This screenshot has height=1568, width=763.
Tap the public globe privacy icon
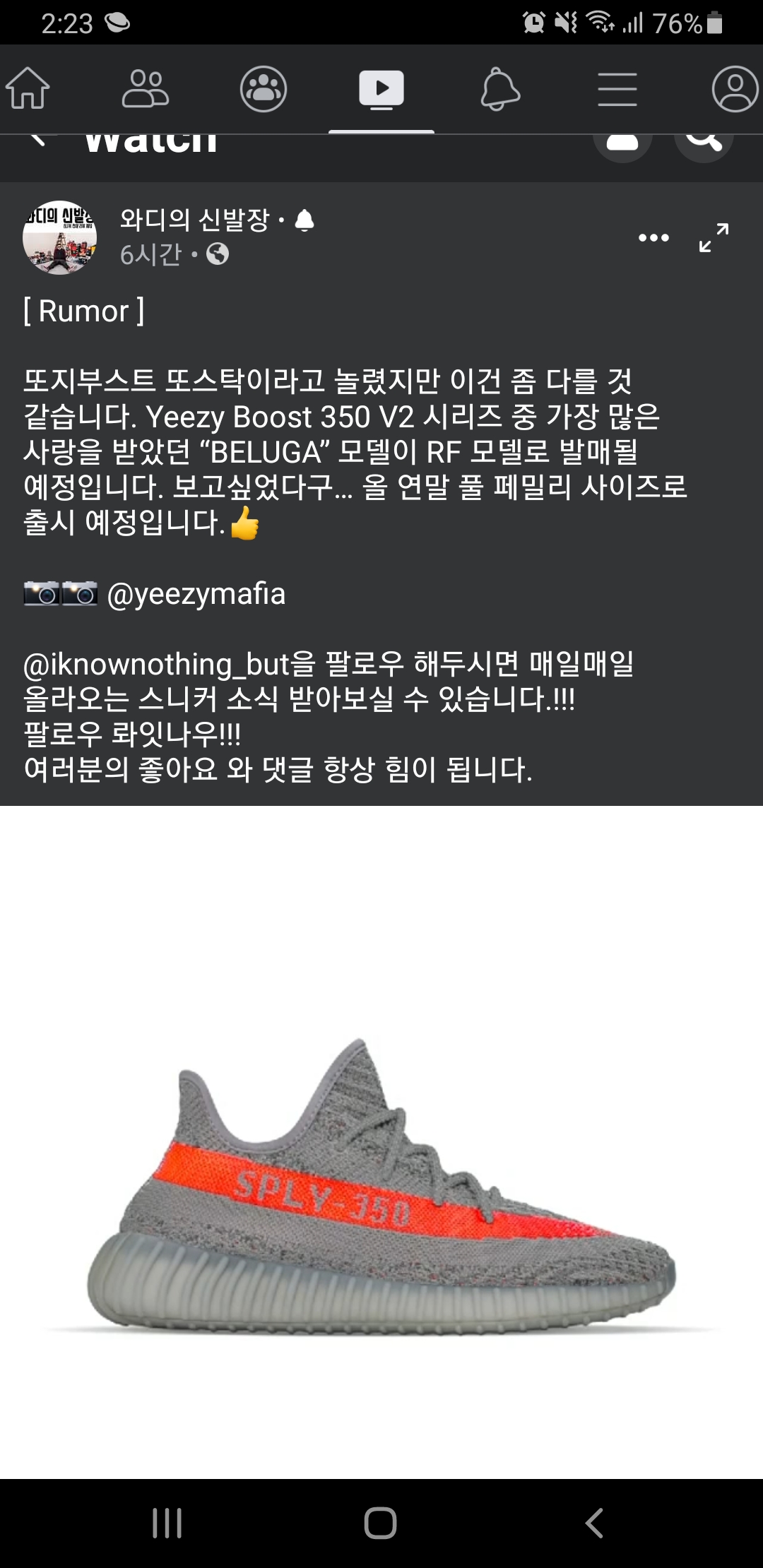point(218,254)
